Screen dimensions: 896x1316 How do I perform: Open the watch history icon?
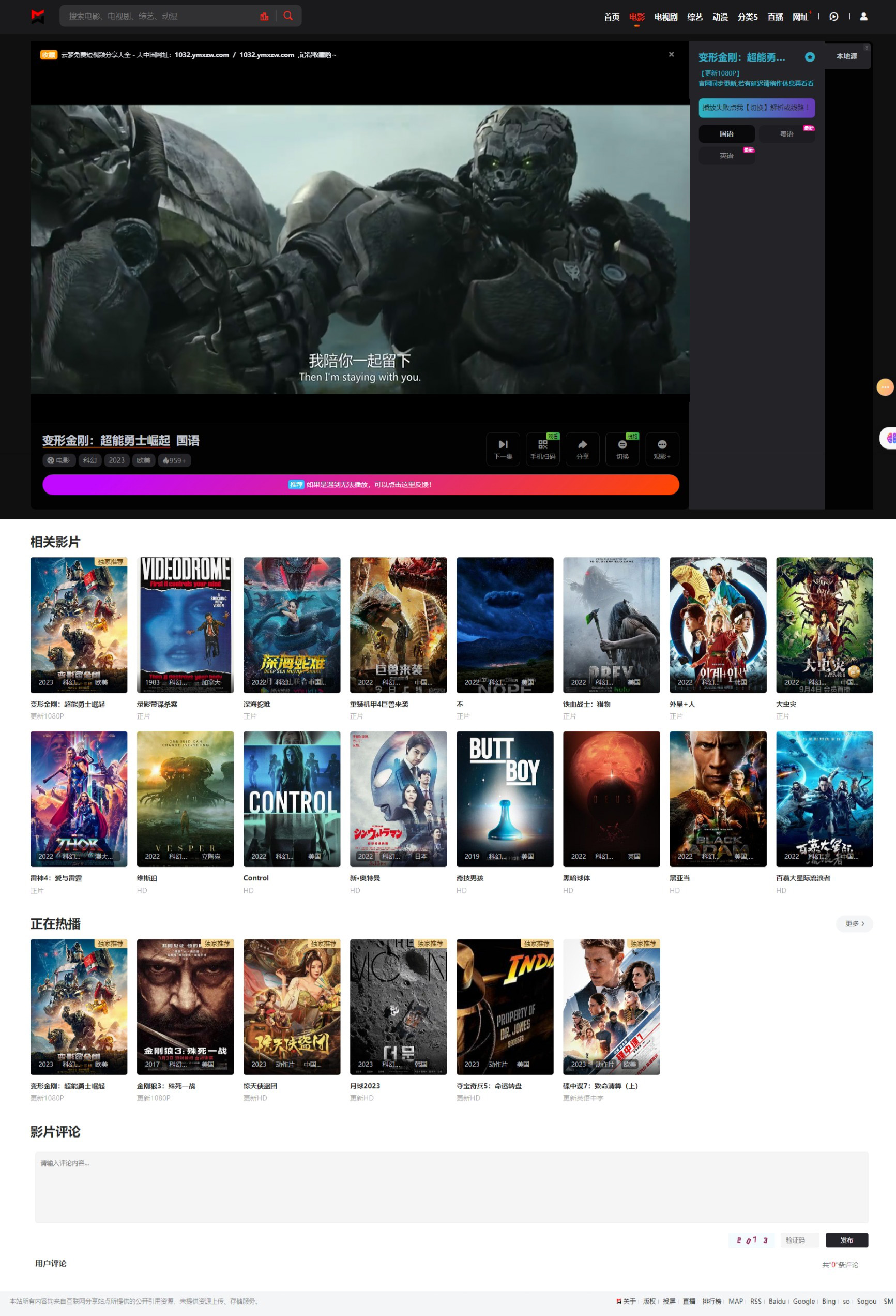click(834, 17)
